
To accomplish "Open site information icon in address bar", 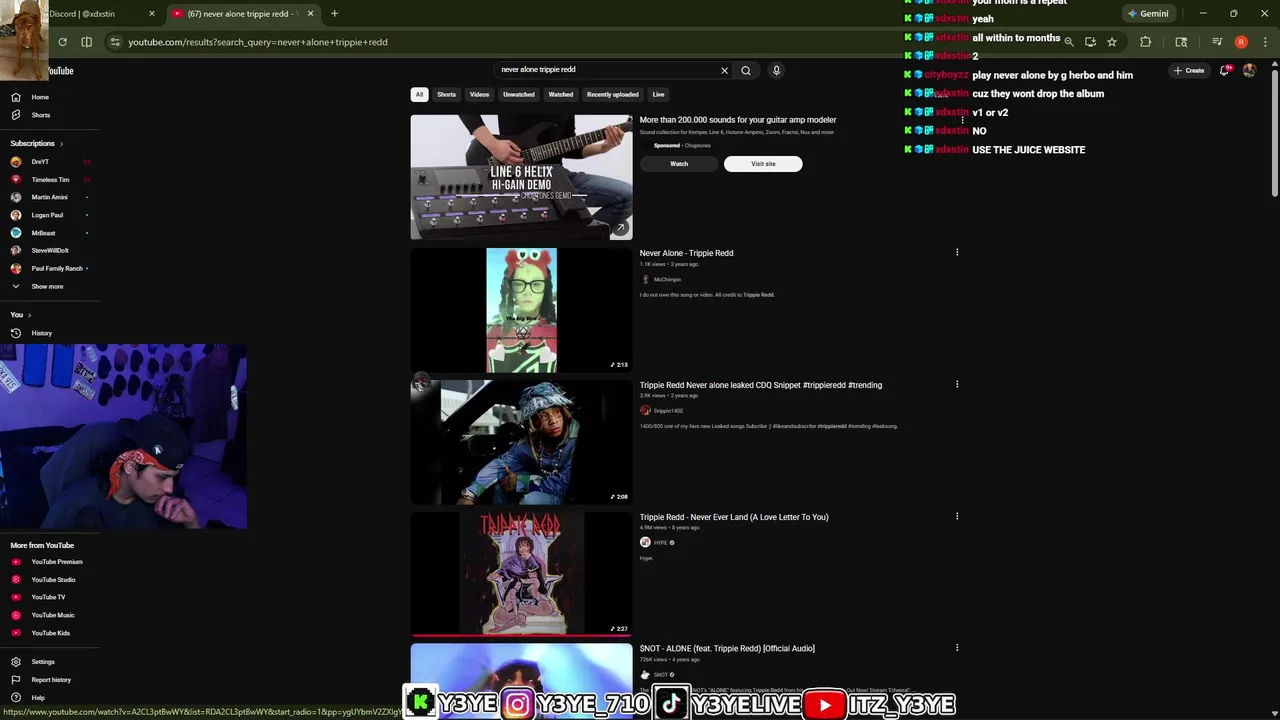I will coord(115,42).
